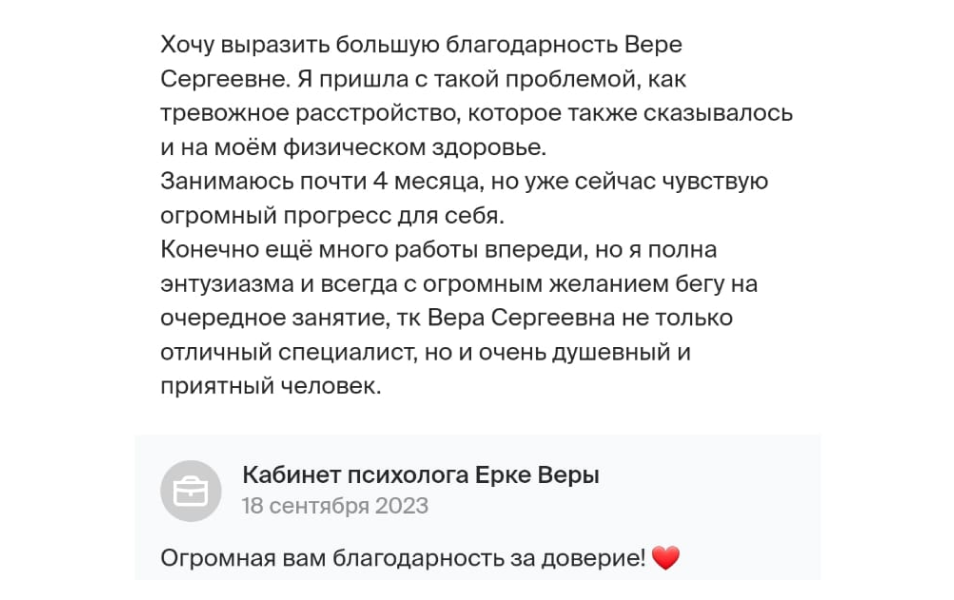Click the line огромный прогресс для себя
Image resolution: width=954 pixels, height=600 pixels.
coord(332,215)
